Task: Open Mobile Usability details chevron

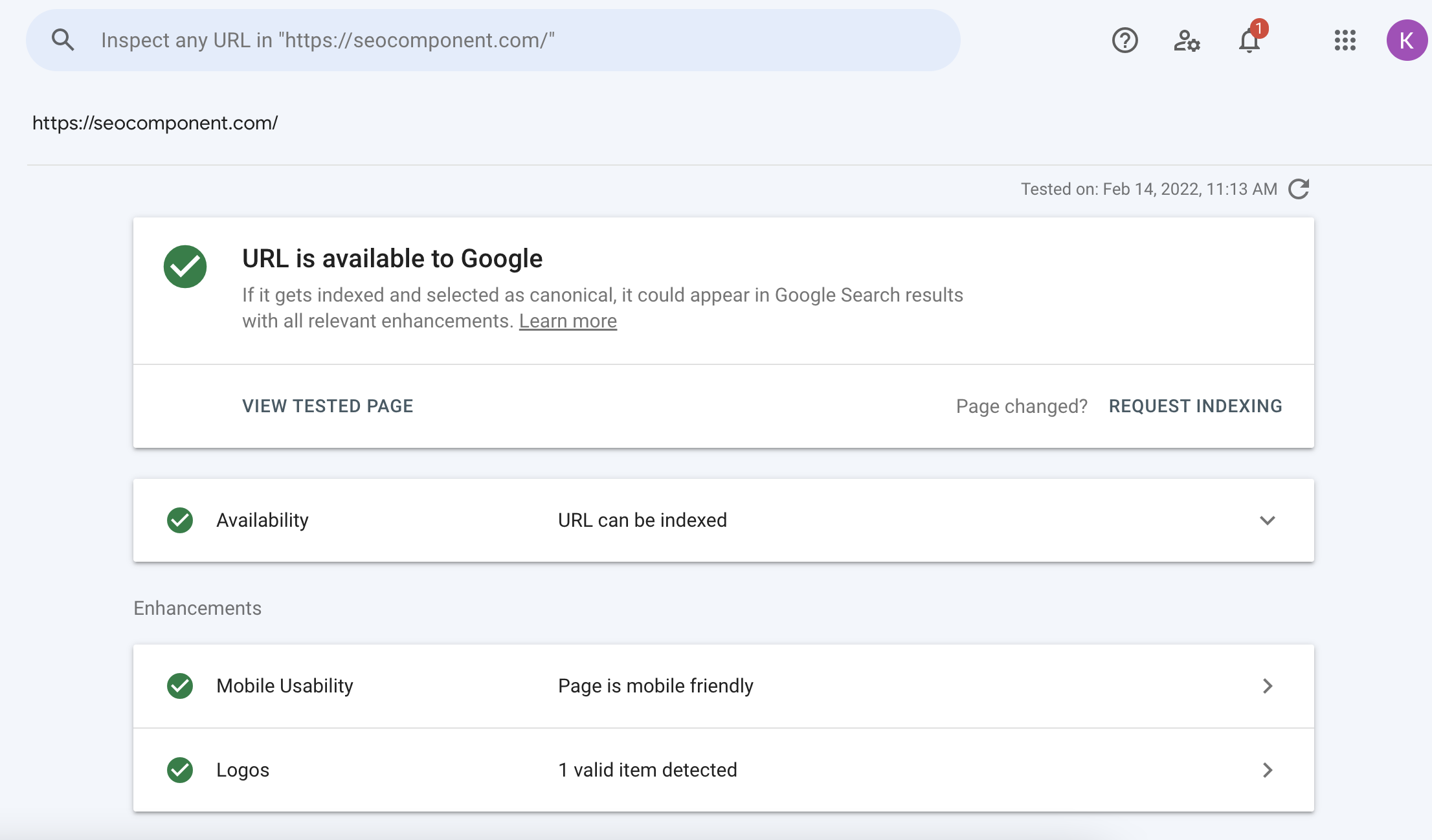Action: pos(1268,686)
